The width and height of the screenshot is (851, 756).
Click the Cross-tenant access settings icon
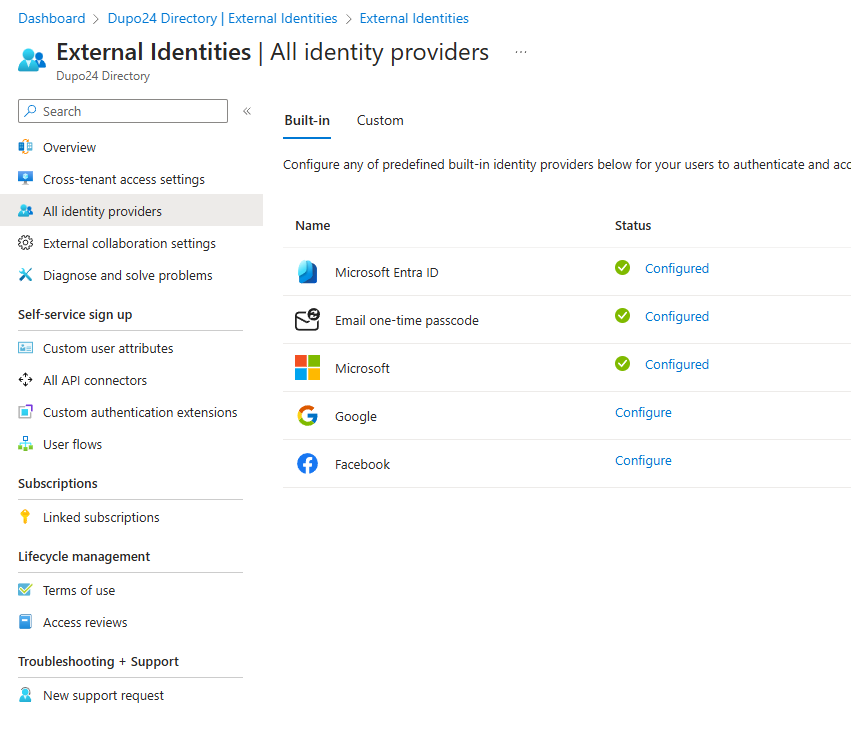coord(26,179)
